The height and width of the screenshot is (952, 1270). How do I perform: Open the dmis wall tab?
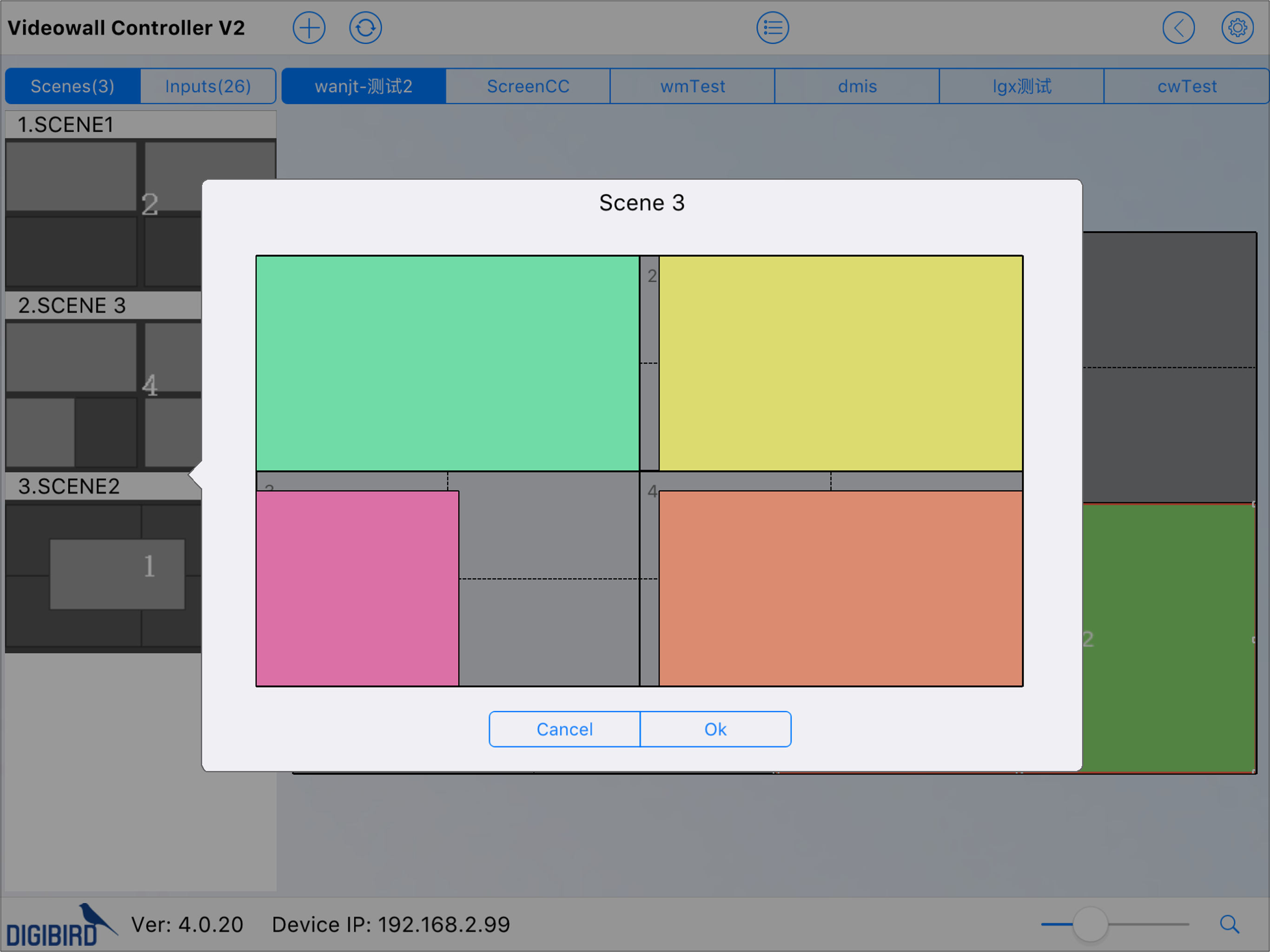pyautogui.click(x=857, y=86)
